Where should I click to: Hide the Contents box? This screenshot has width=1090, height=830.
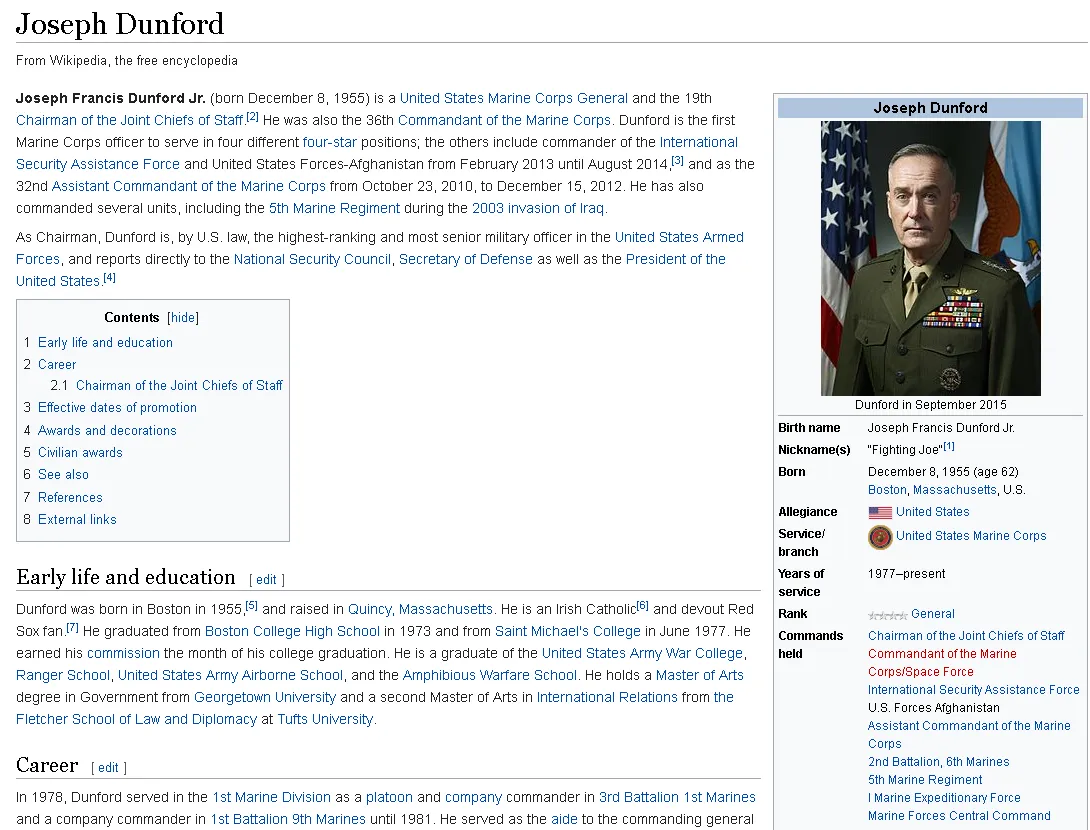coord(183,318)
